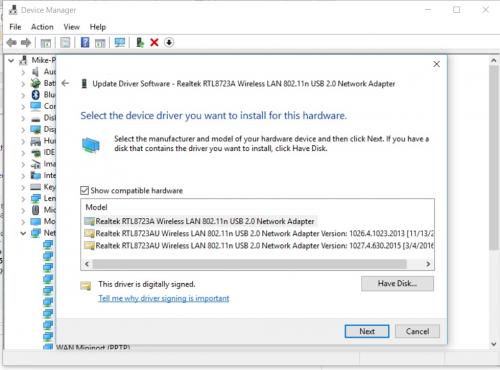Click the red X Uninstall device icon

(154, 42)
